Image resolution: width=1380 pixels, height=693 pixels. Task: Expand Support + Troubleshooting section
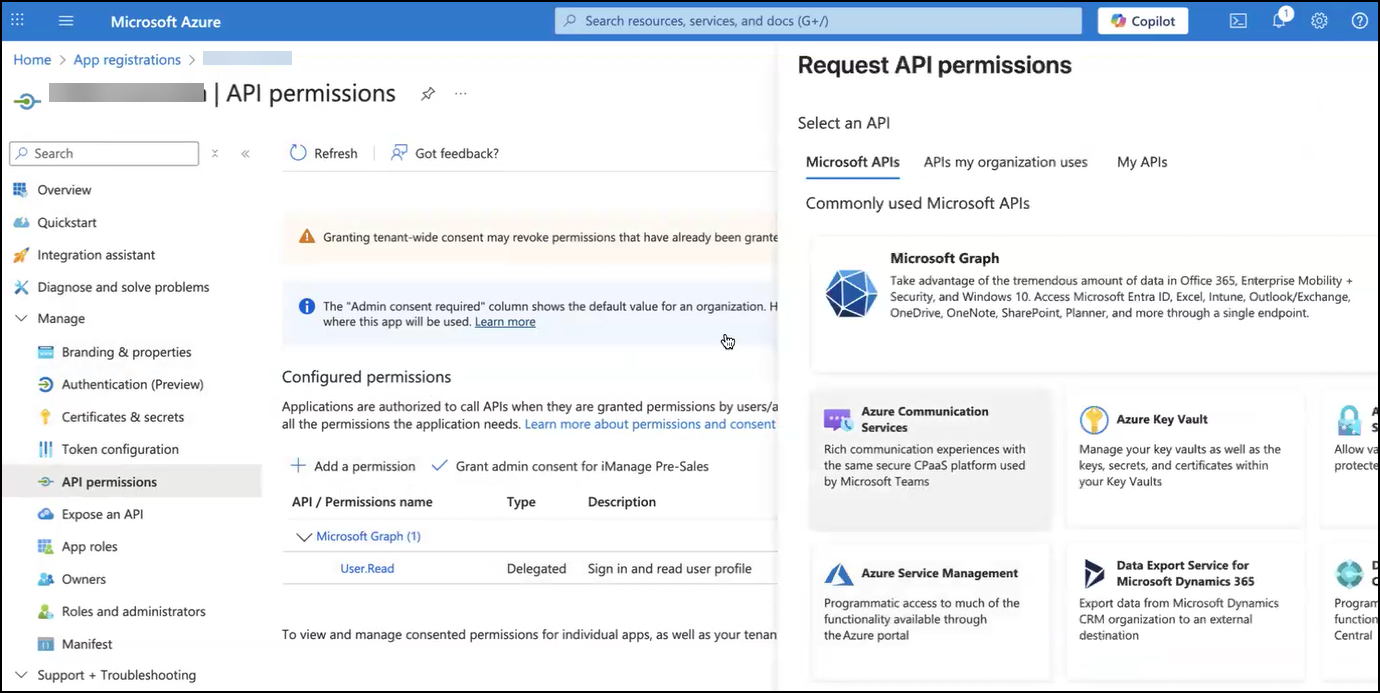click(x=22, y=675)
